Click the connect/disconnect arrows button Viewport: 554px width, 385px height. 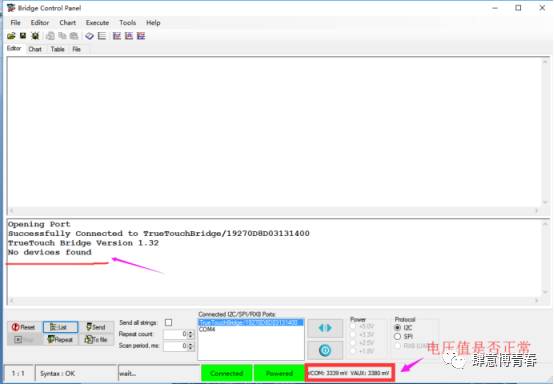click(325, 328)
